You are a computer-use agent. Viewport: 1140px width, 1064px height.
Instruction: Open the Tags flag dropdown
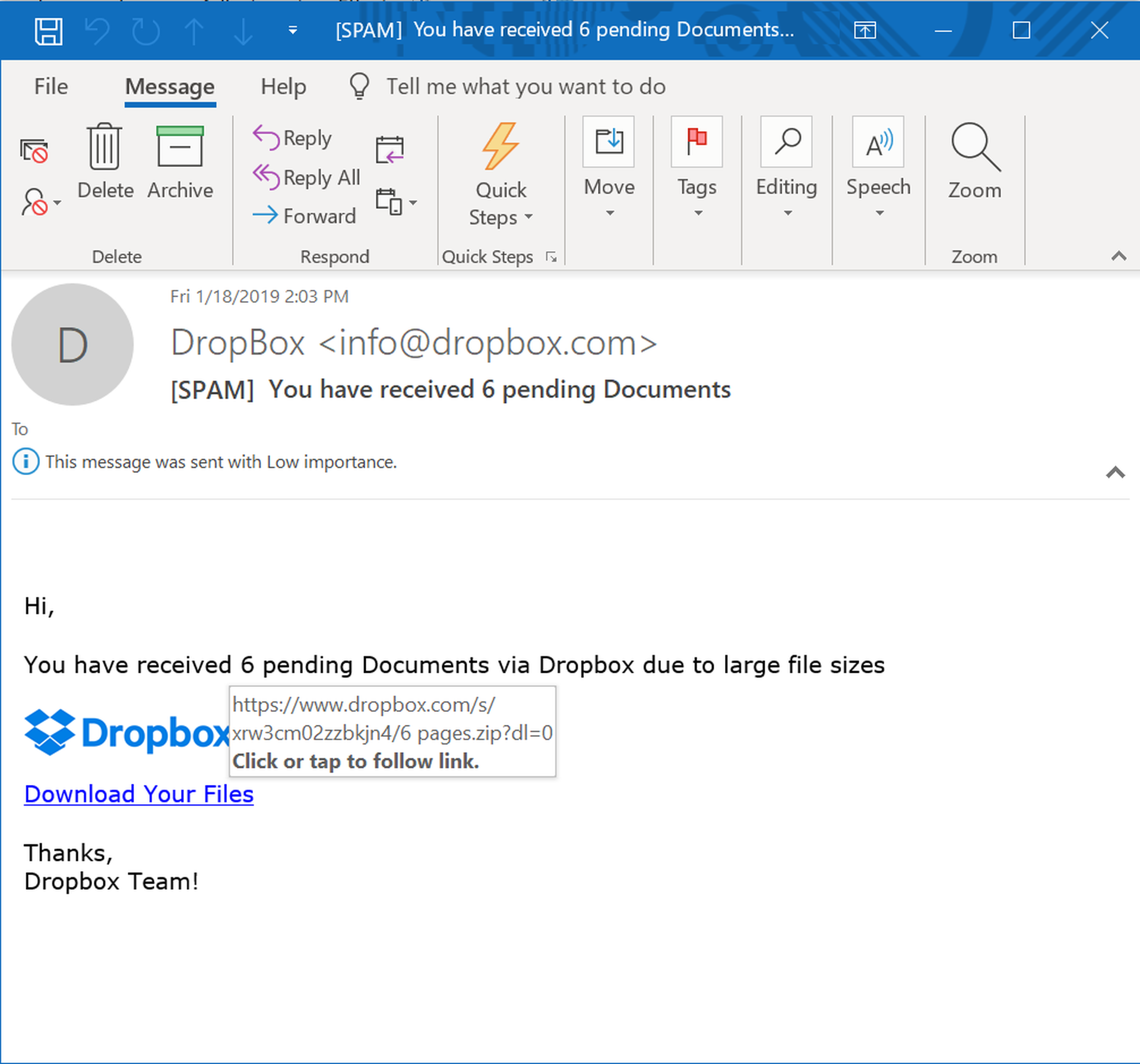697,168
